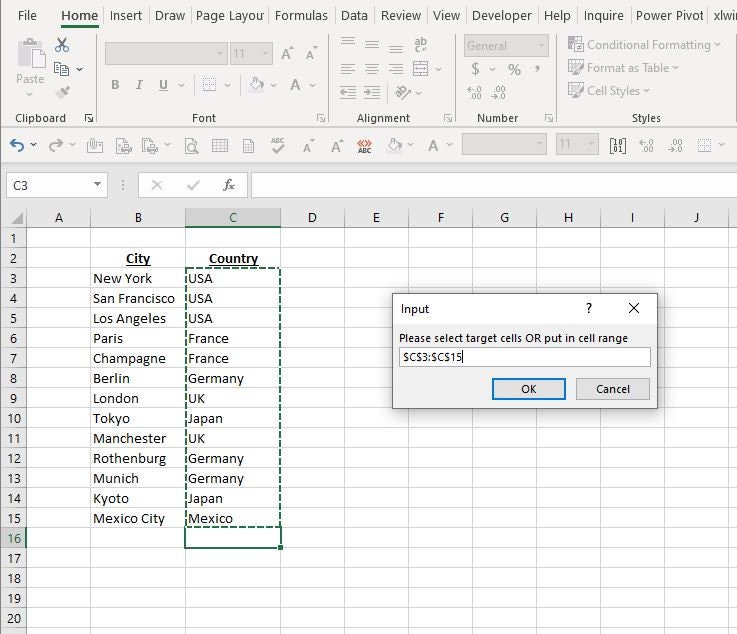Select the cell containing Mexico City

click(x=138, y=518)
